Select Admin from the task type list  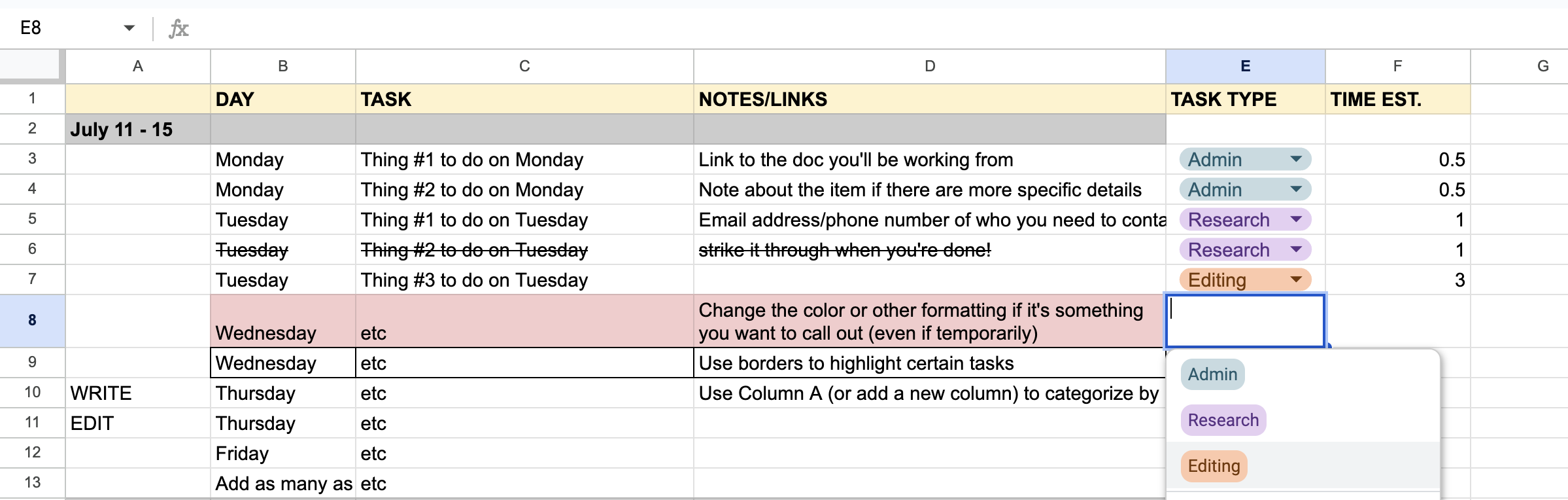pyautogui.click(x=1212, y=374)
